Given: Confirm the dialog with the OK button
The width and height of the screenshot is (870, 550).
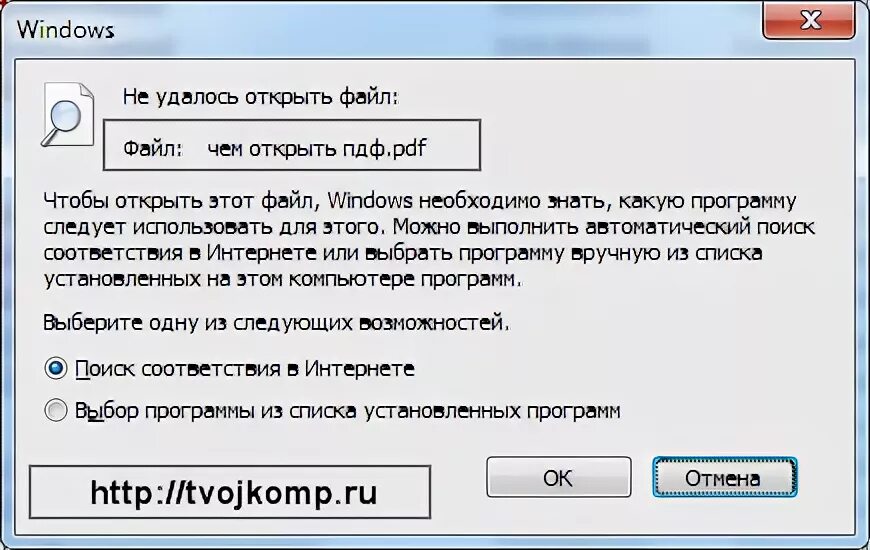Looking at the screenshot, I should (x=559, y=477).
